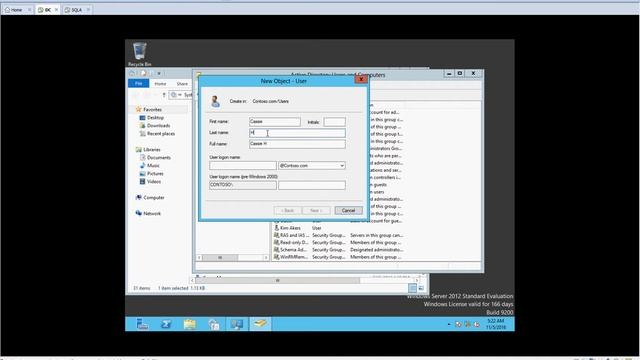Open the Share ribbon tab in Explorer

(182, 84)
